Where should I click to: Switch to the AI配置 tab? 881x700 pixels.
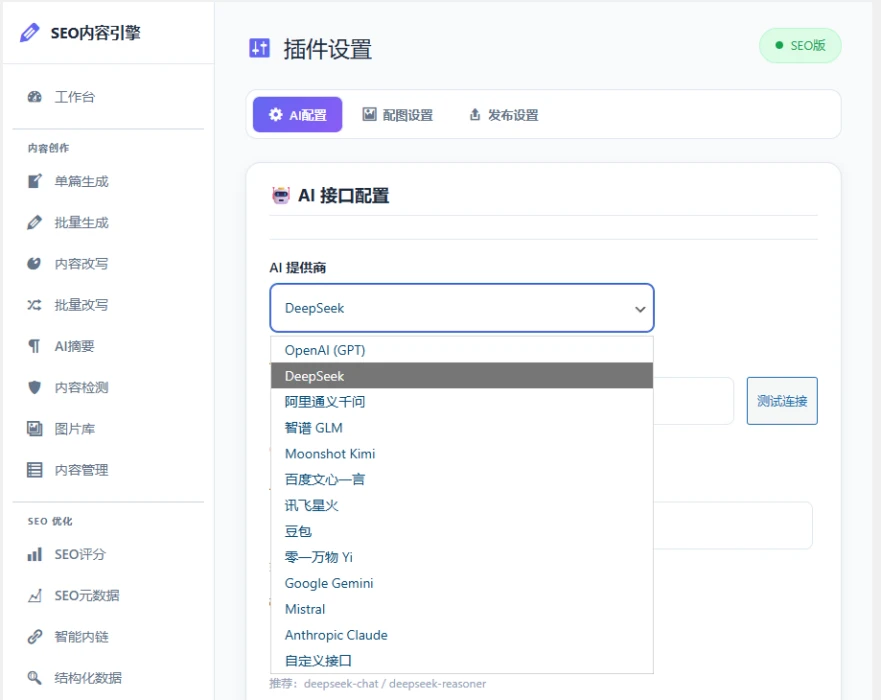pos(297,115)
